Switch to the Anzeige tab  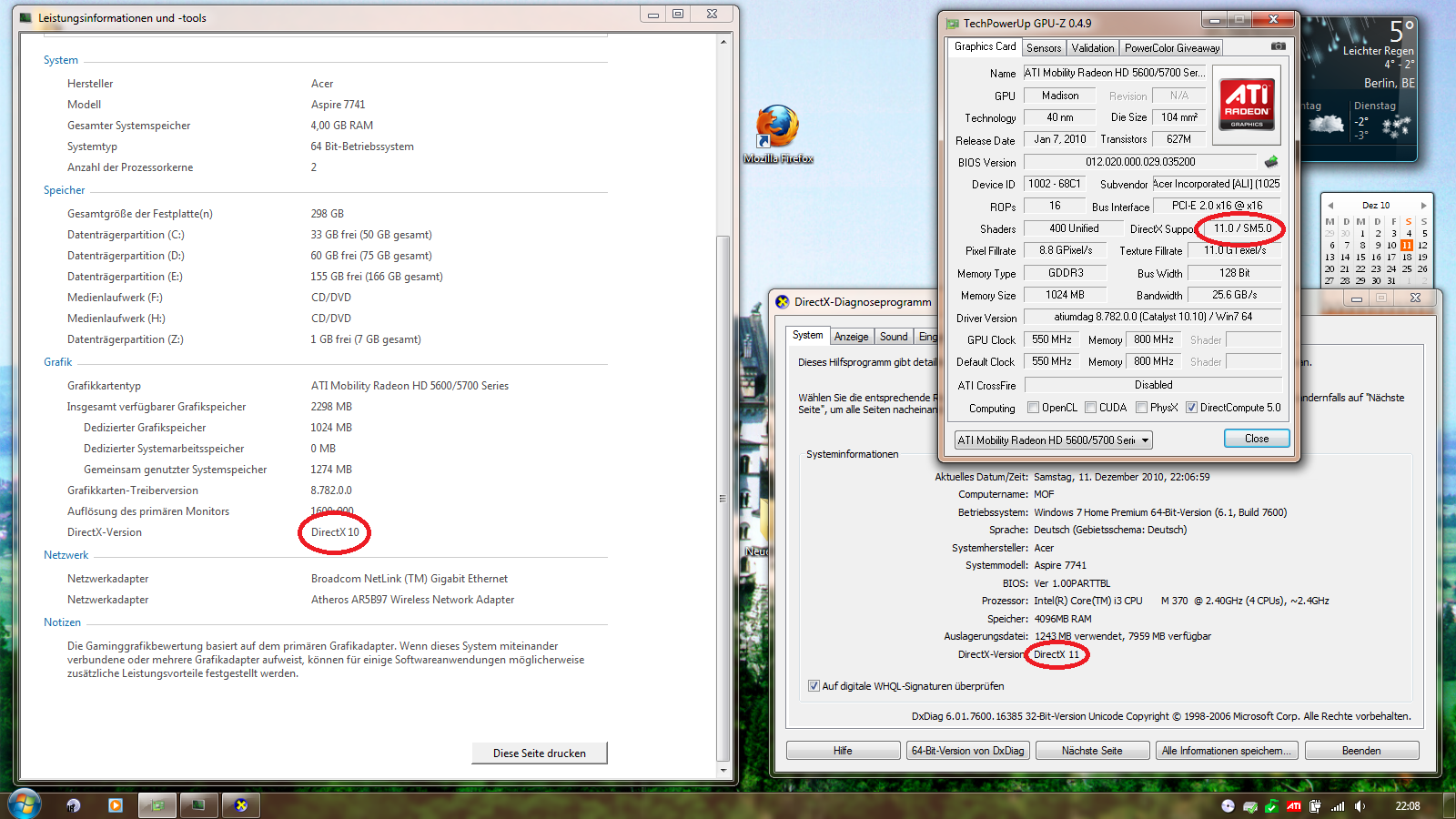click(x=851, y=337)
